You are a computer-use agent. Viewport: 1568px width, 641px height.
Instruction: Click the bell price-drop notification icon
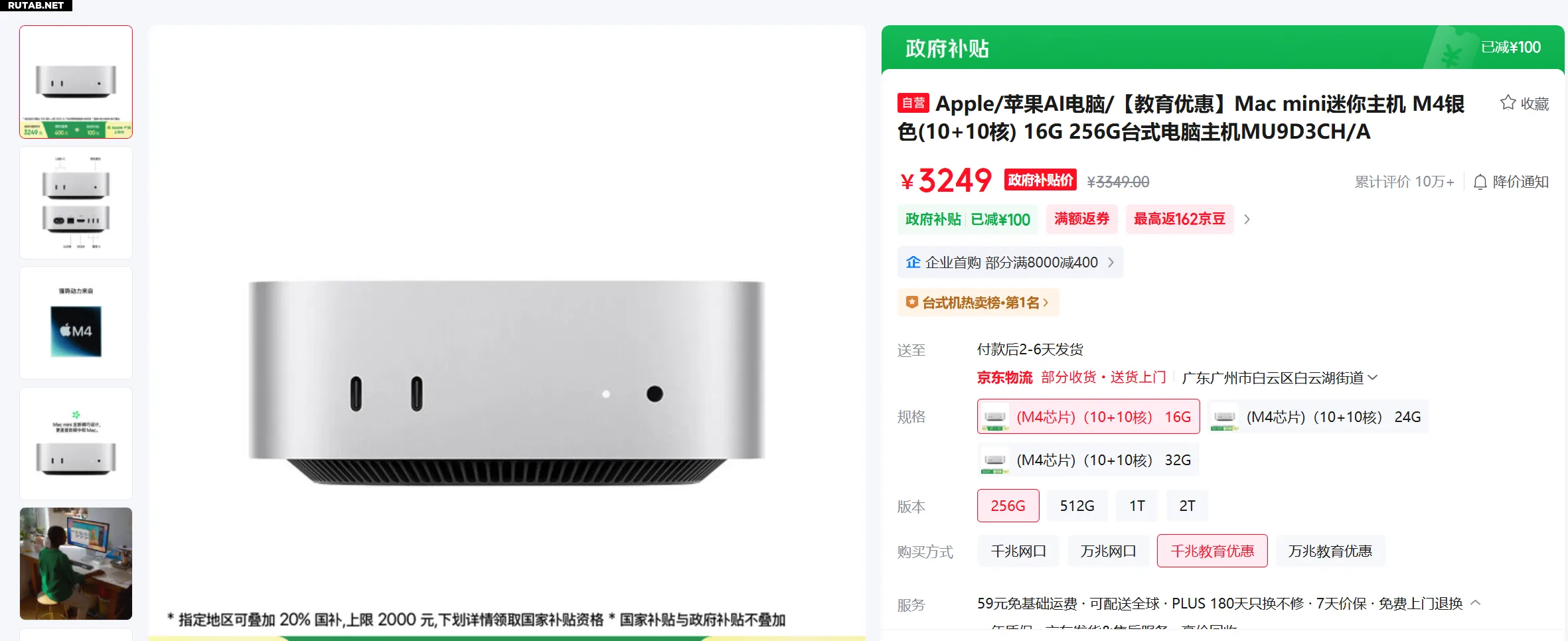(1480, 182)
